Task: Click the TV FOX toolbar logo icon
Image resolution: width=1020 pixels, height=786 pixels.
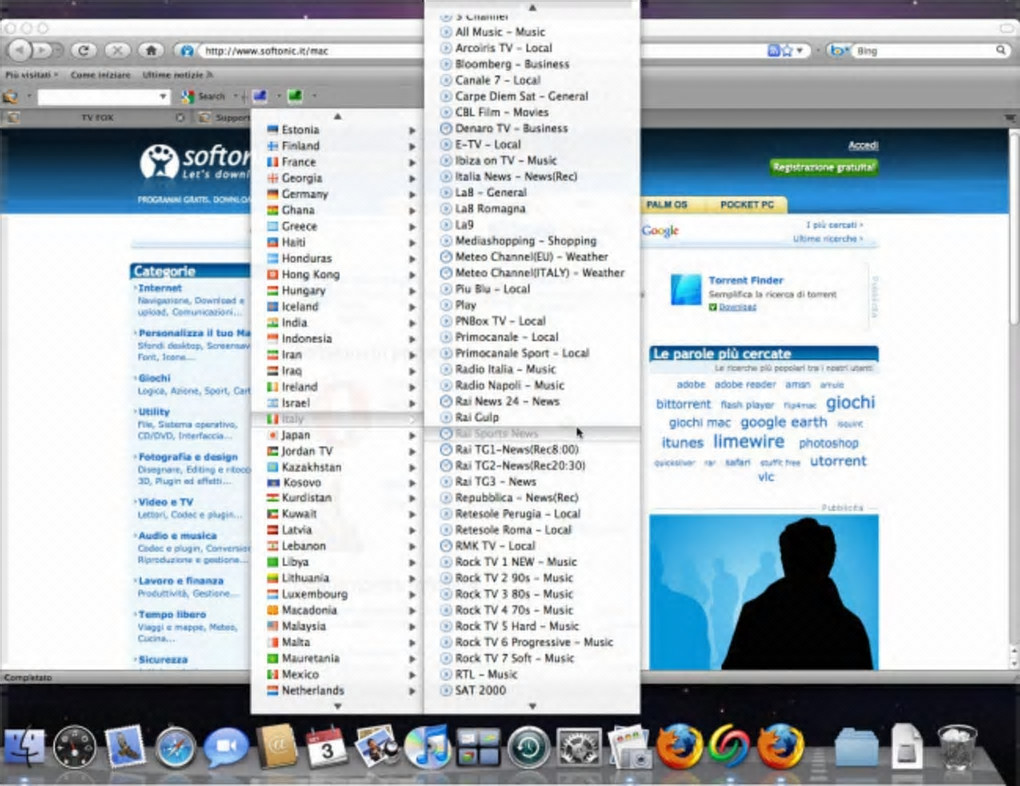Action: 10,97
